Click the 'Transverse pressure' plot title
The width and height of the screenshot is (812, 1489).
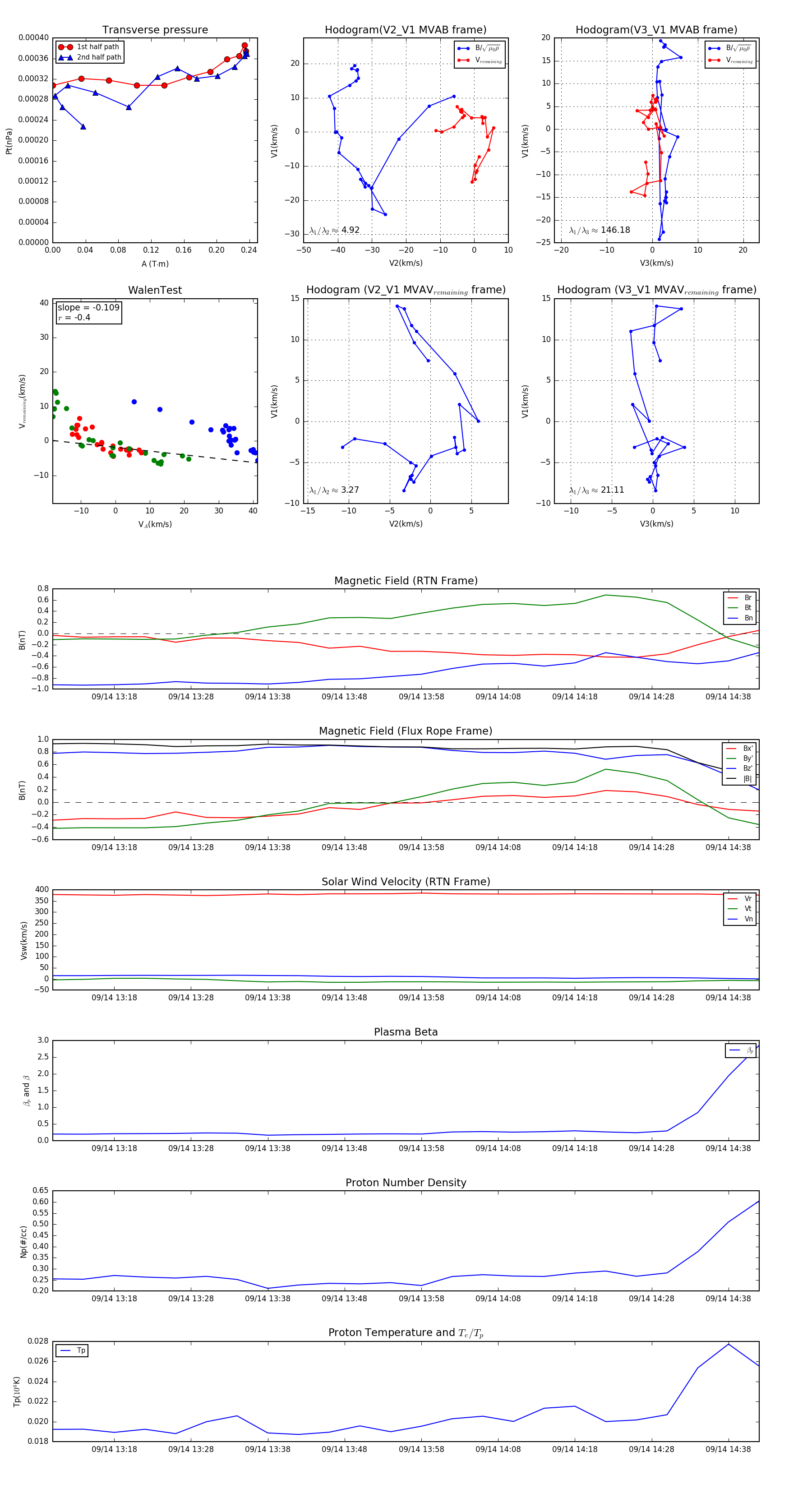(x=155, y=29)
